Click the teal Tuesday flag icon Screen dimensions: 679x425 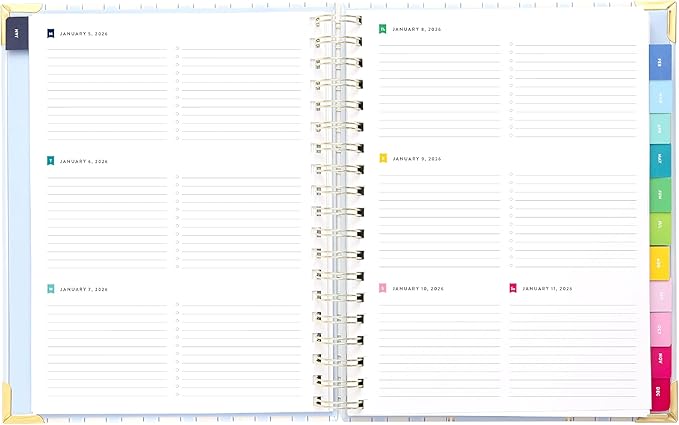(51, 161)
